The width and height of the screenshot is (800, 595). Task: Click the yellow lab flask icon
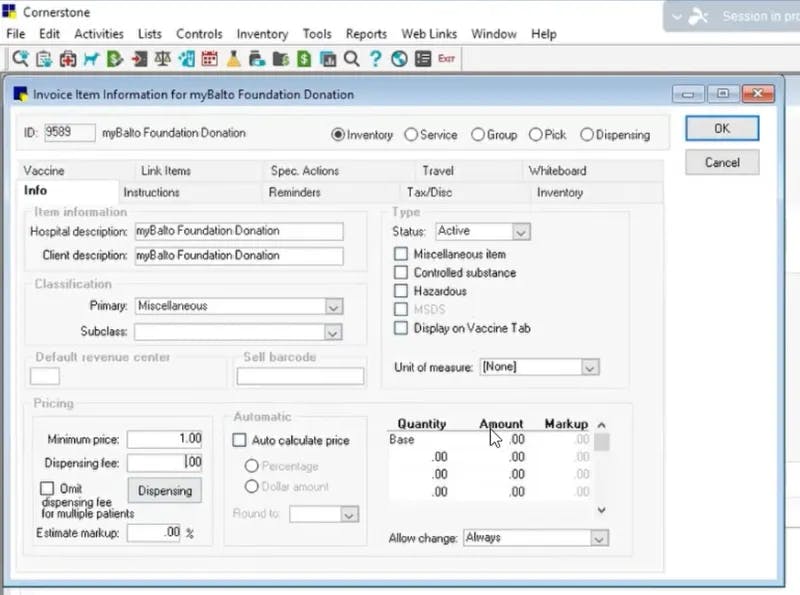tap(233, 59)
